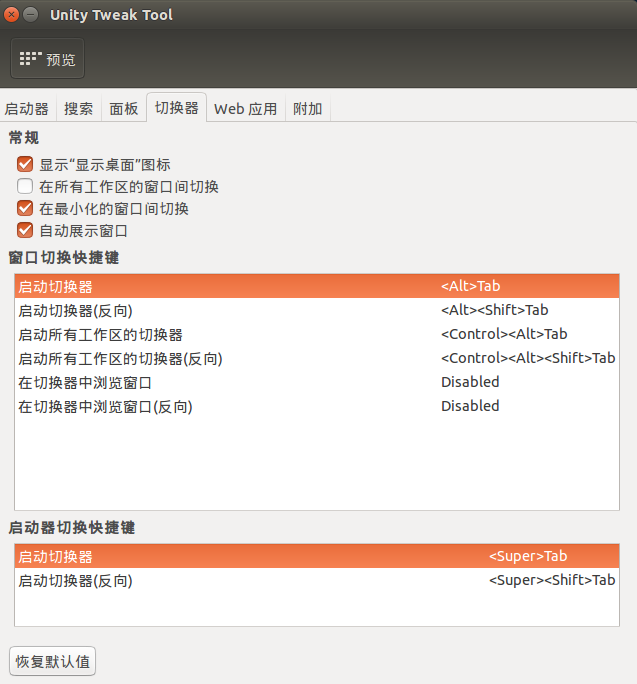
Task: Select the 在切换器中浏览窗口 row
Action: (317, 382)
